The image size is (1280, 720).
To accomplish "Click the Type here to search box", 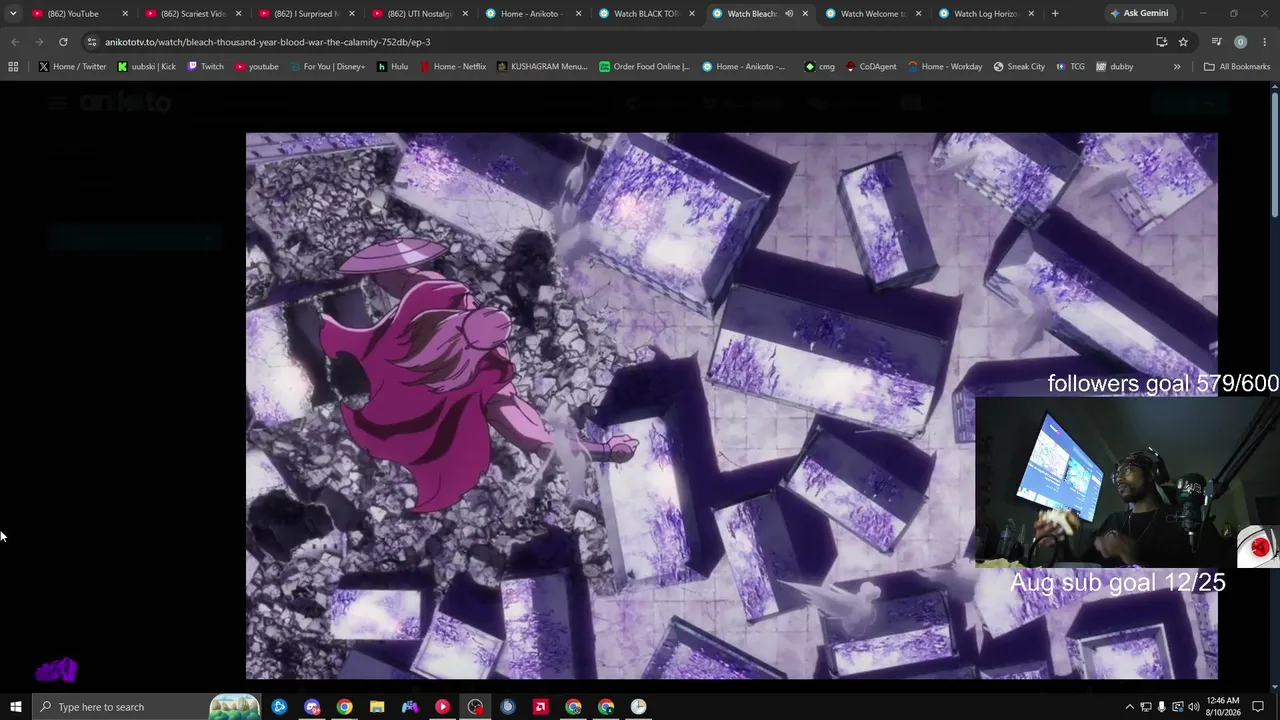I will point(147,707).
